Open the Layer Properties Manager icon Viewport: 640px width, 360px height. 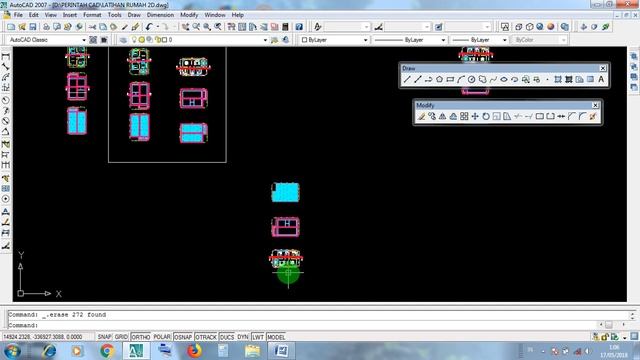(123, 40)
